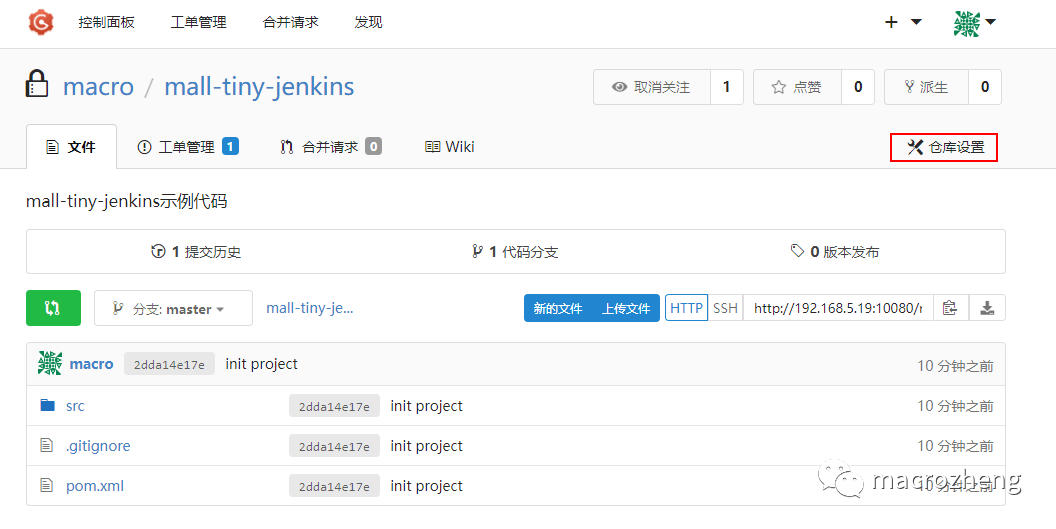The width and height of the screenshot is (1056, 529).
Task: Open the user avatar dropdown menu
Action: click(975, 23)
